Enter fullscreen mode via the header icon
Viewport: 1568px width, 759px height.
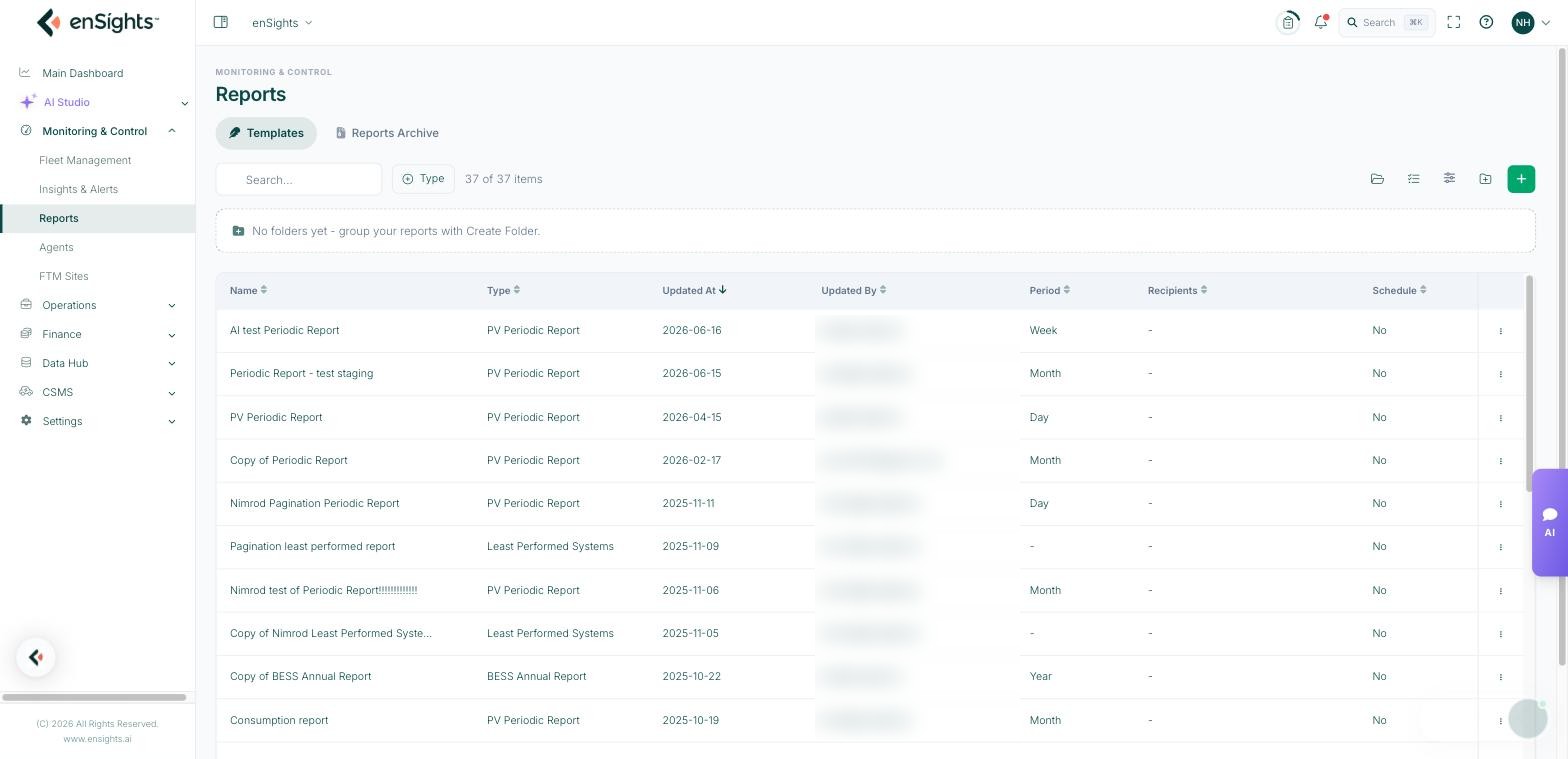point(1454,22)
